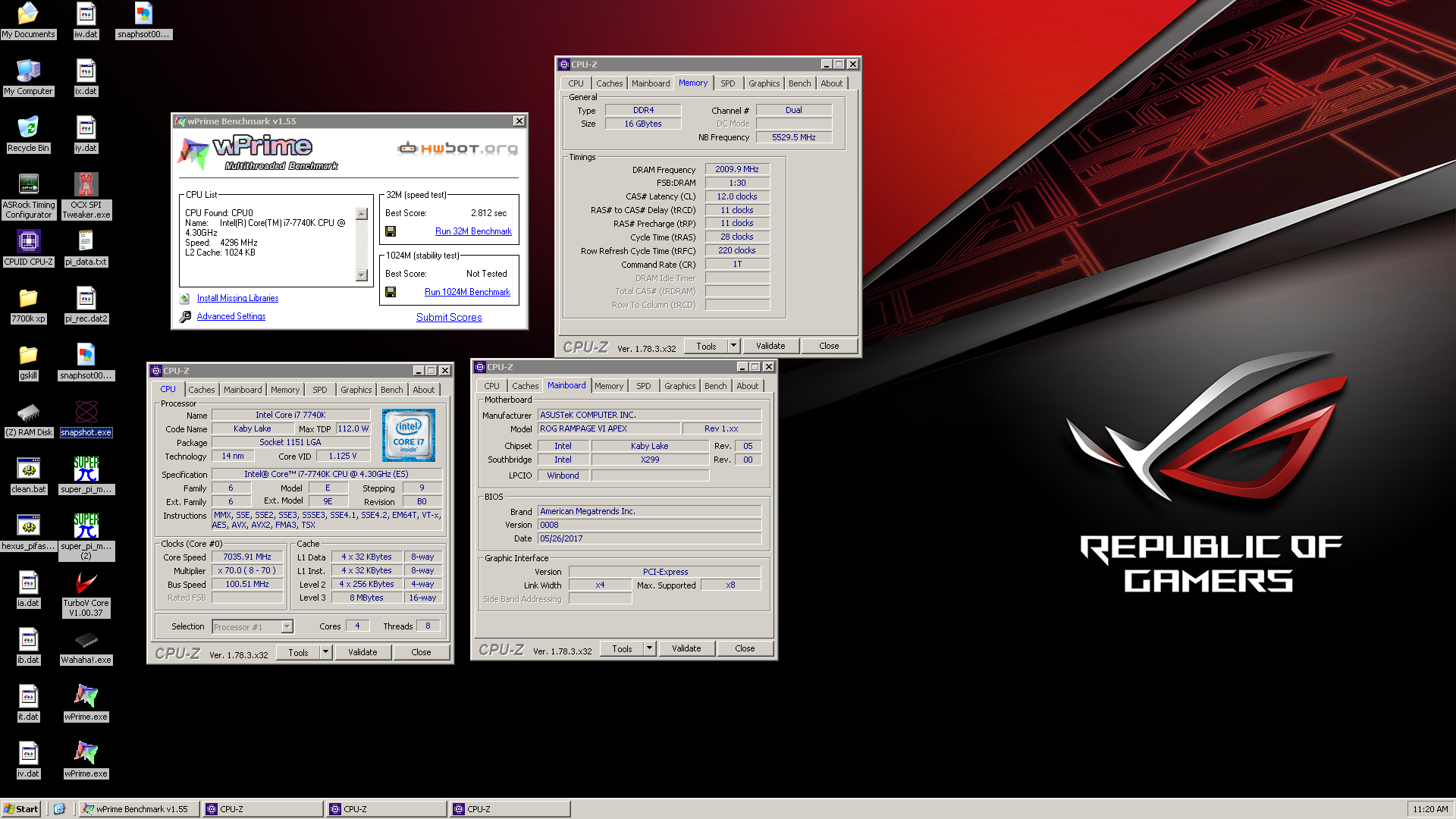Launch the lower wPrime.exe desktop icon
The width and height of the screenshot is (1456, 819).
coord(86,760)
